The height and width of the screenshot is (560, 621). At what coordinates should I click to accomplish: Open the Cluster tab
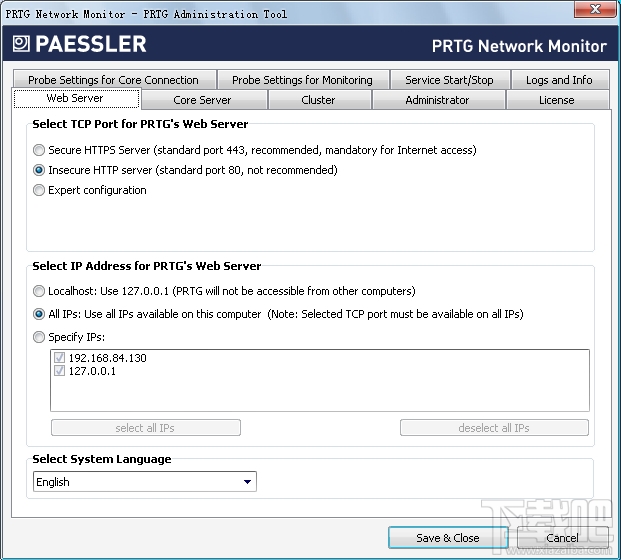[319, 100]
